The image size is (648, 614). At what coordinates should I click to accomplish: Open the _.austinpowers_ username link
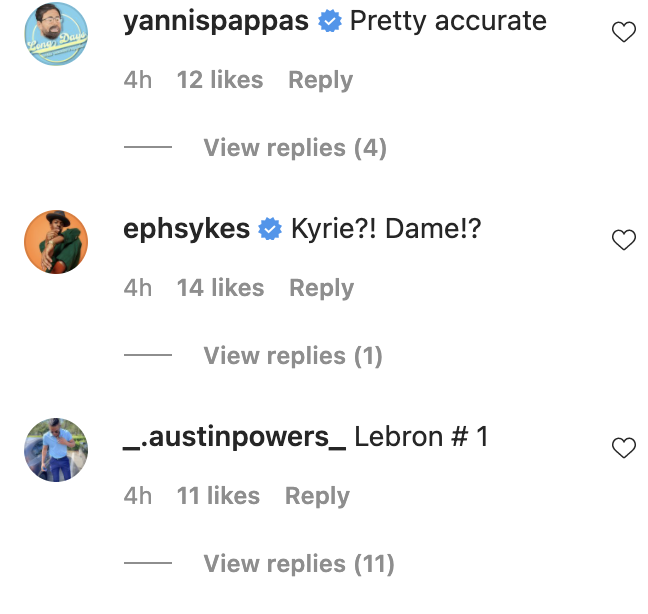234,438
